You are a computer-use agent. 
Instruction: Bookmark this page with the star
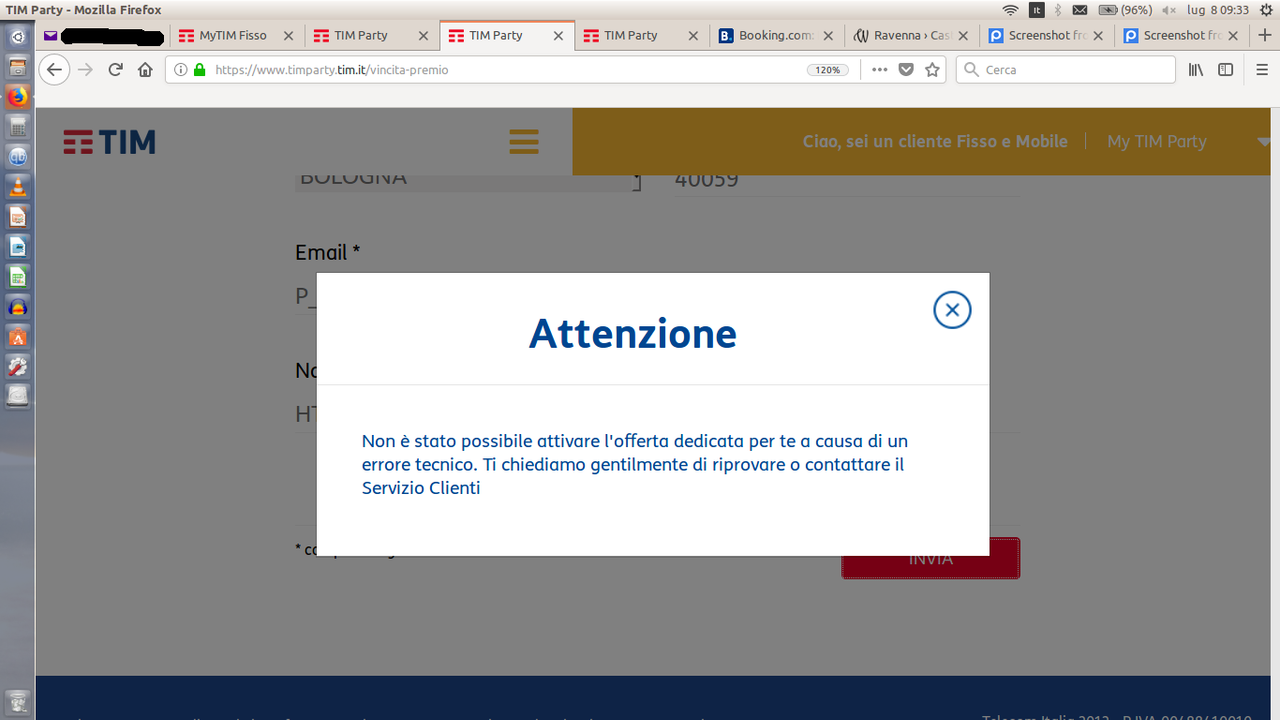[x=932, y=70]
